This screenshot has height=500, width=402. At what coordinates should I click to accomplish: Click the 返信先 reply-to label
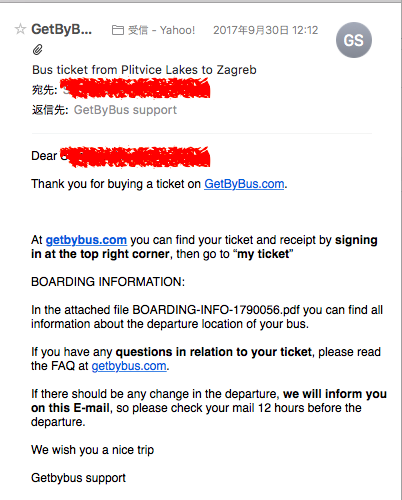(x=50, y=110)
